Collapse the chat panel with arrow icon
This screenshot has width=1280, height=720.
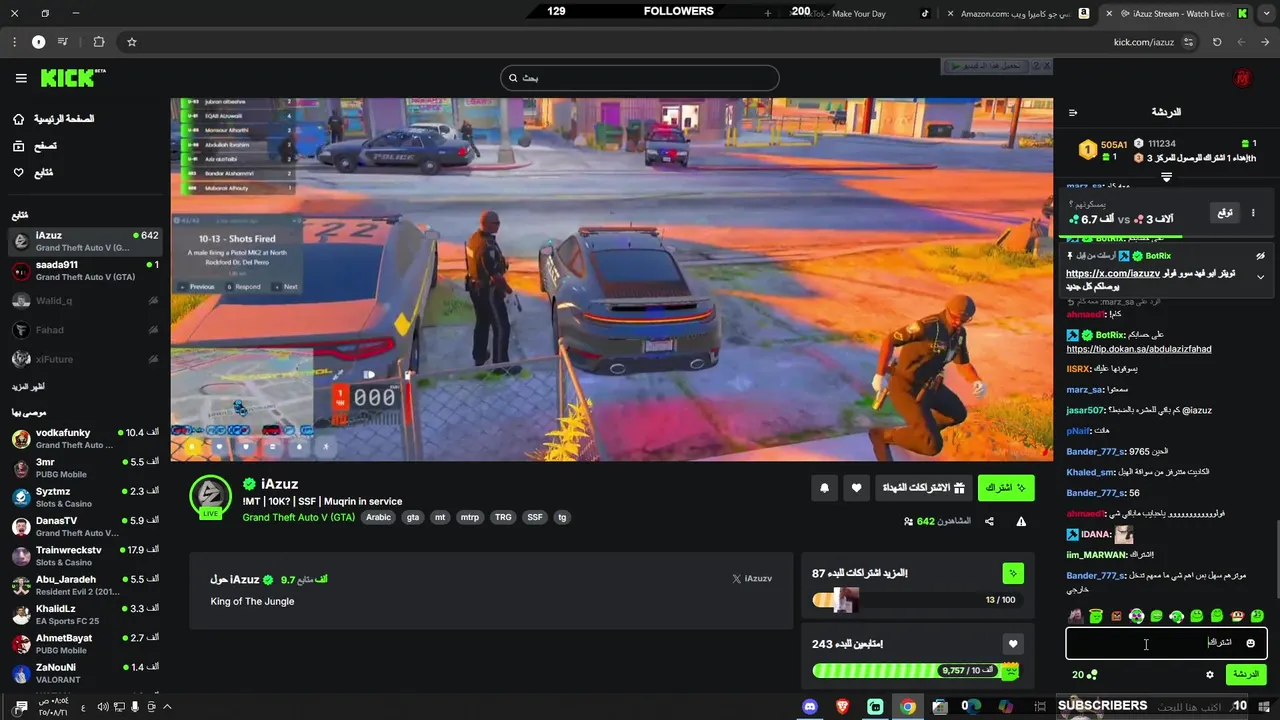[x=1073, y=112]
